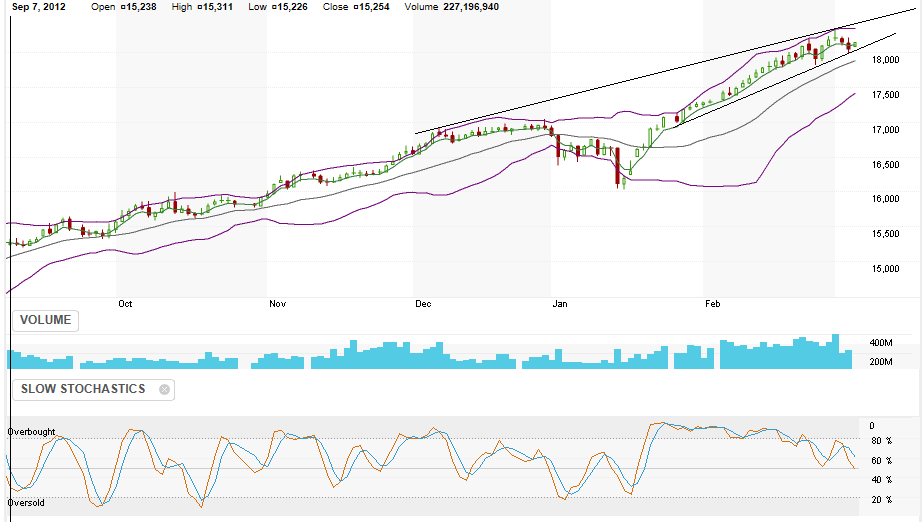Click the 400M volume axis label

[881, 343]
